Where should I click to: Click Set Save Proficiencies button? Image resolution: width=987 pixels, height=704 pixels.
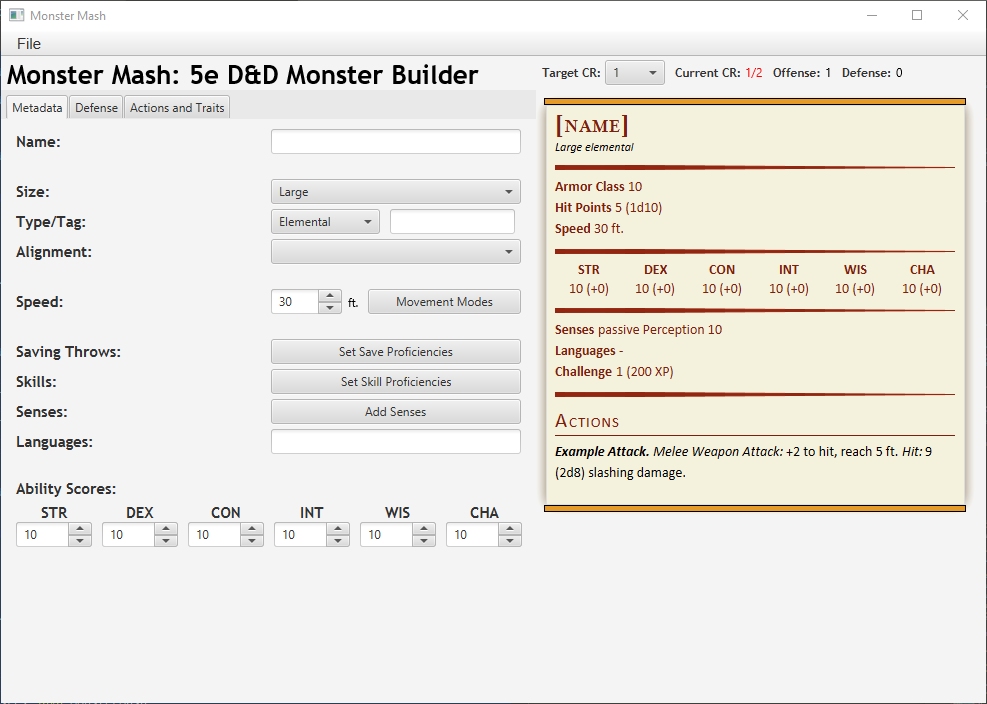tap(396, 351)
